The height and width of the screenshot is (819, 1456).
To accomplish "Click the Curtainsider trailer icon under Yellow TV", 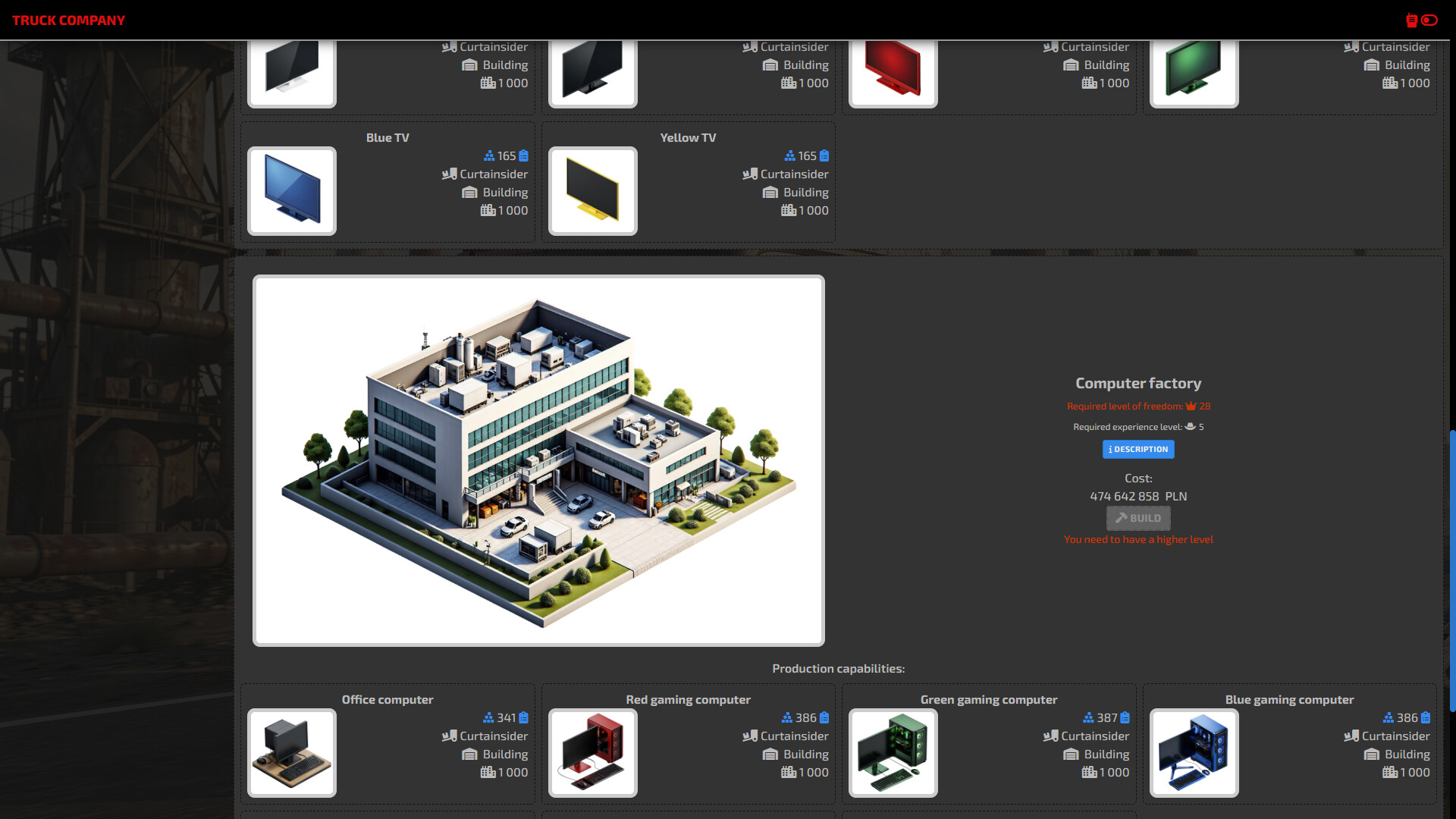I will pyautogui.click(x=750, y=174).
